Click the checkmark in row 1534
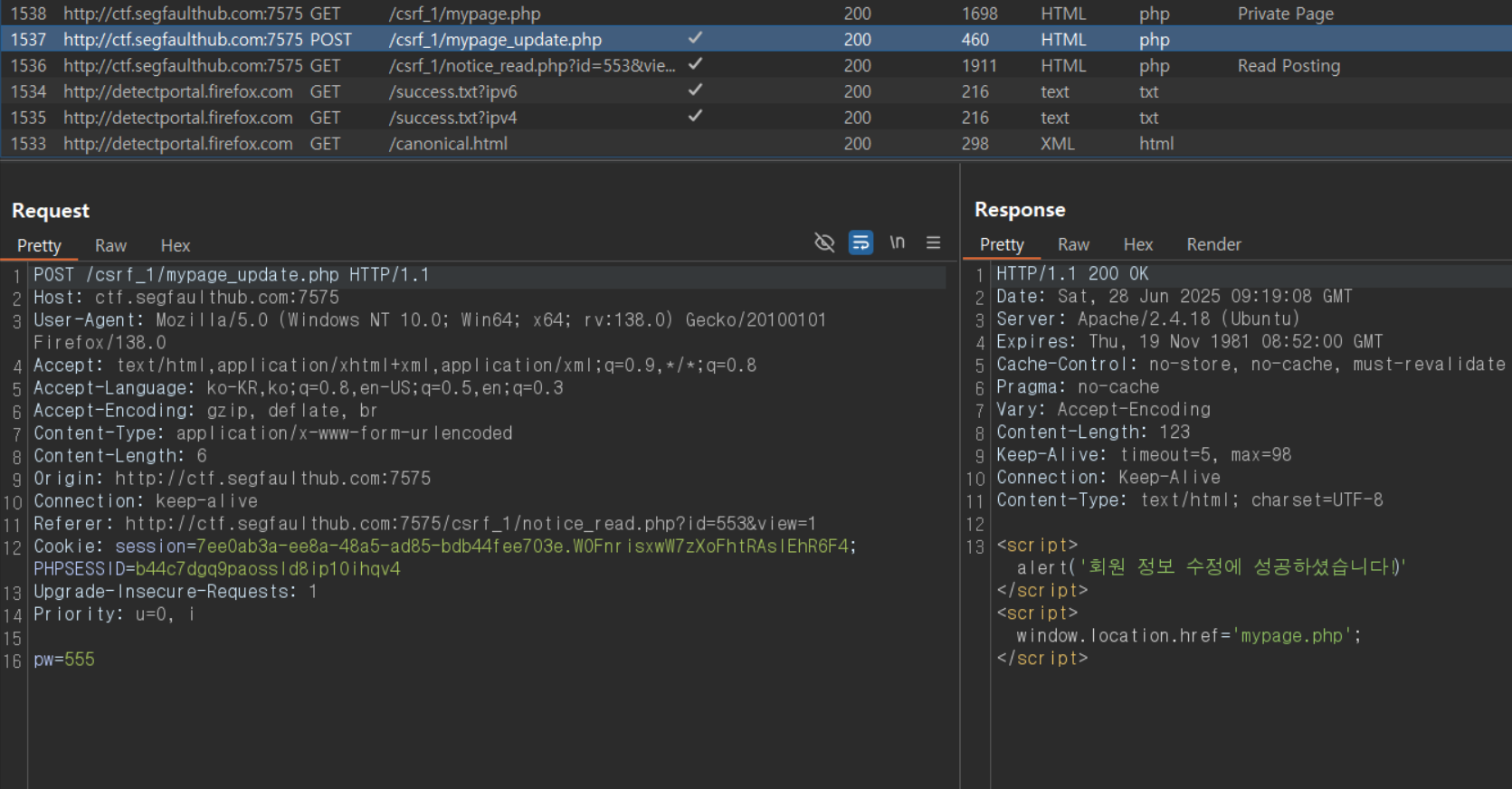 695,90
